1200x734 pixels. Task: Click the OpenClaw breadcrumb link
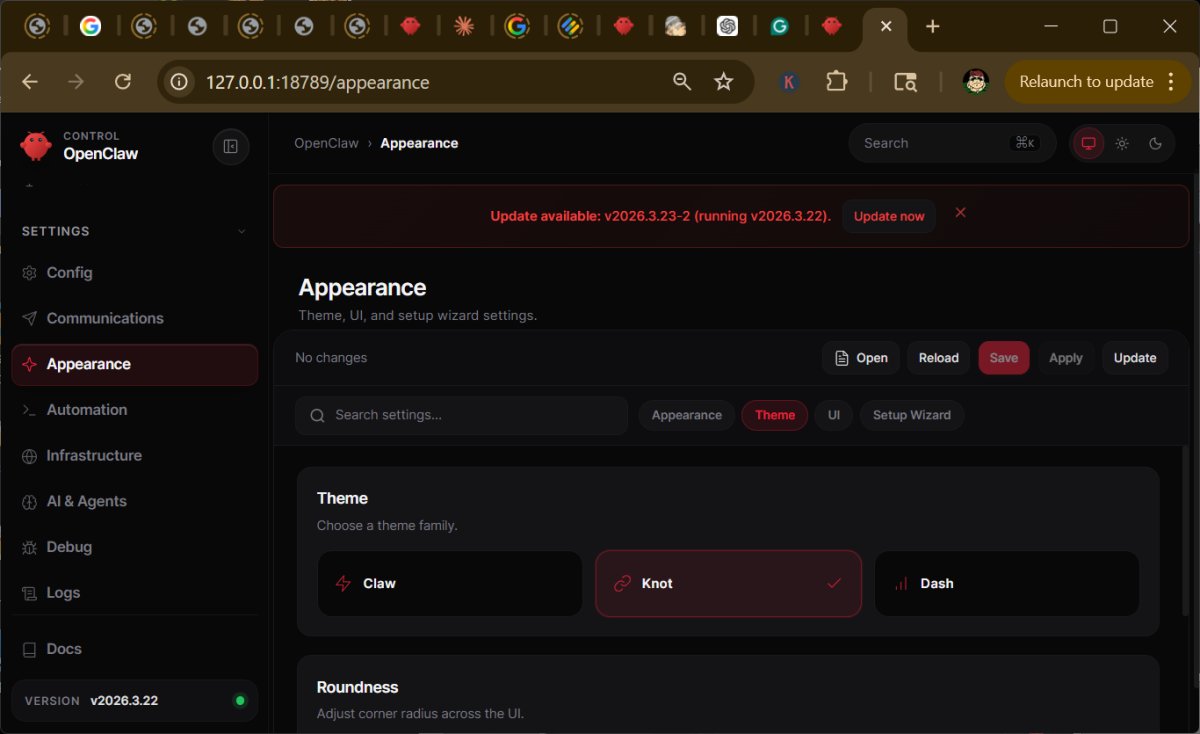(326, 143)
